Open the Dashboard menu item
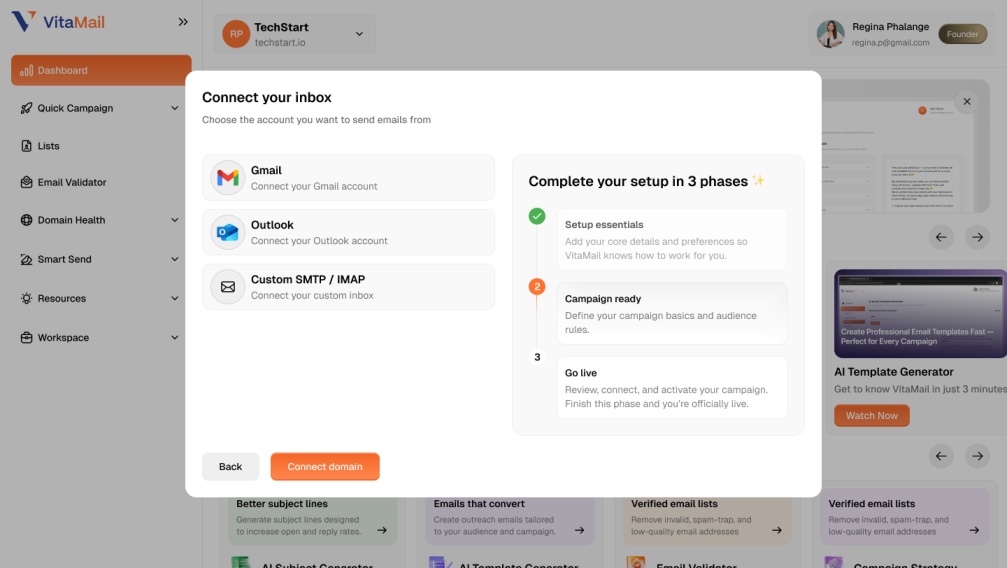1007x568 pixels. [101, 70]
